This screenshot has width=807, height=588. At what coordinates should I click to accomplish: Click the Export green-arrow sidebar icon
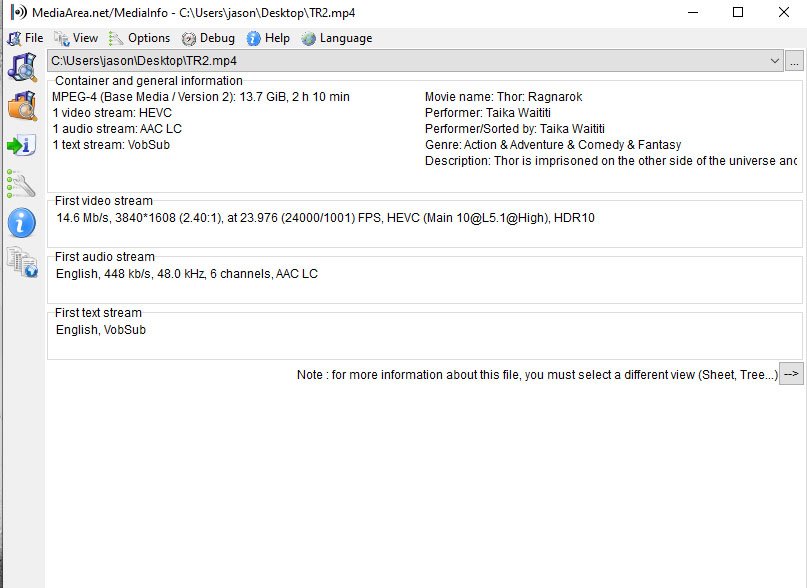22,145
